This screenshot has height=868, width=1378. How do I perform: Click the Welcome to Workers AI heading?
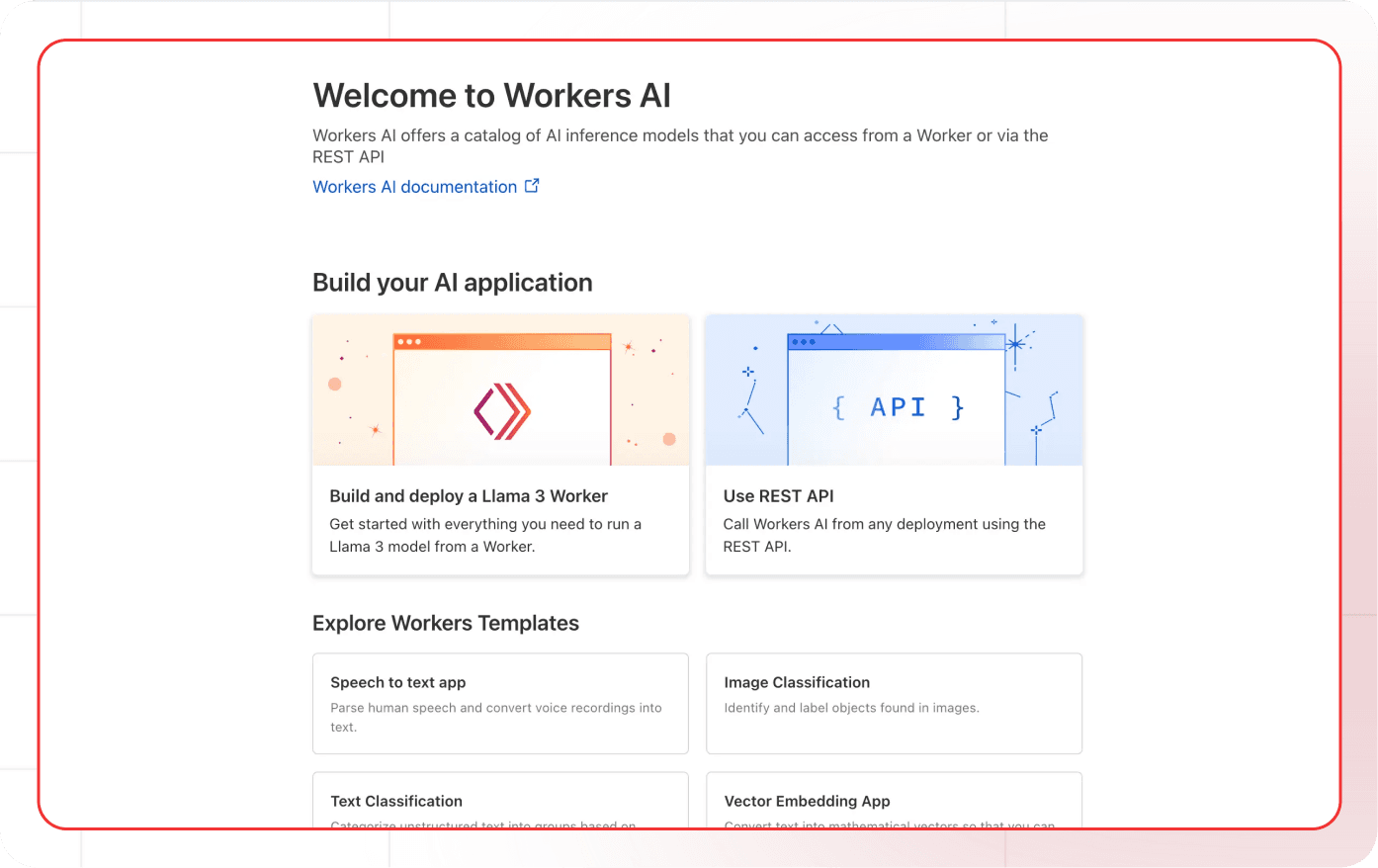491,96
